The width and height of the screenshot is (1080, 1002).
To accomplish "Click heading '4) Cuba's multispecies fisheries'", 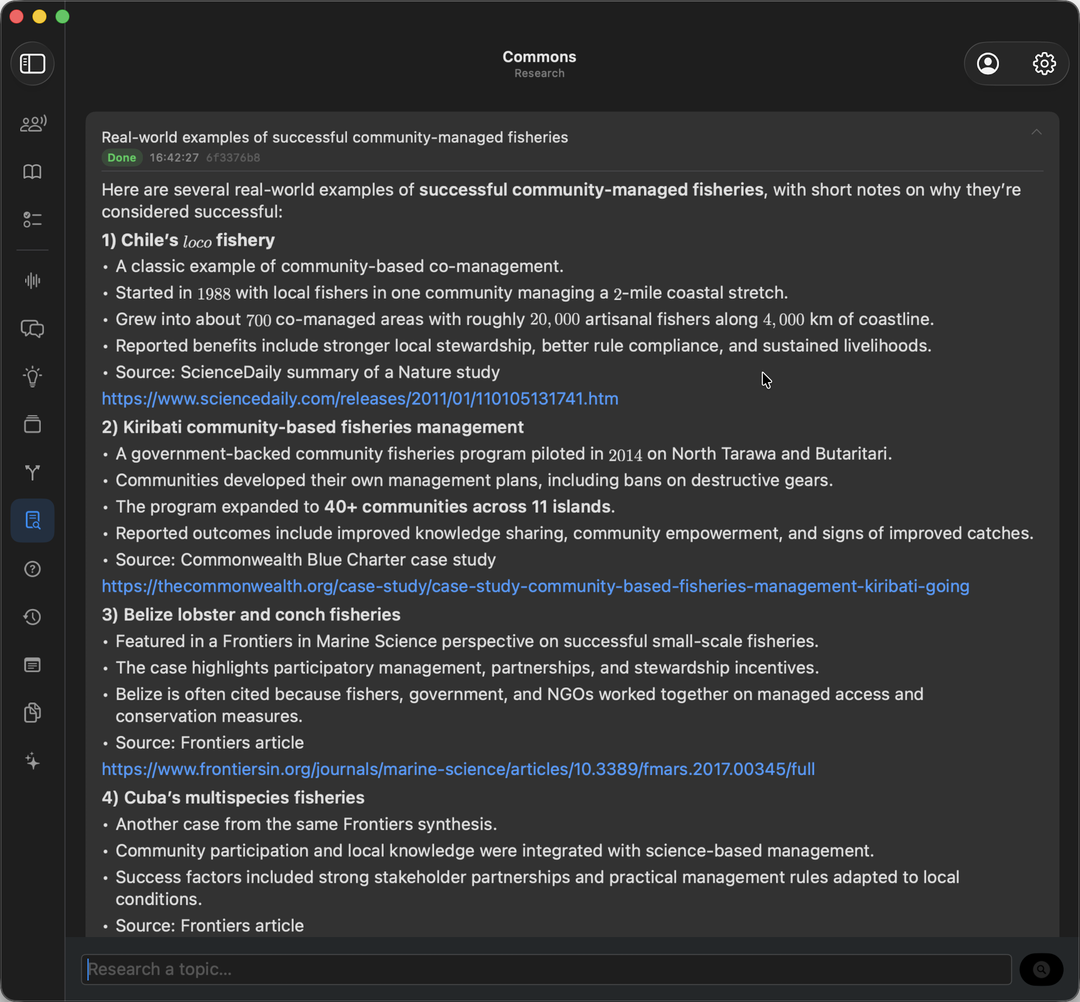I will click(233, 797).
